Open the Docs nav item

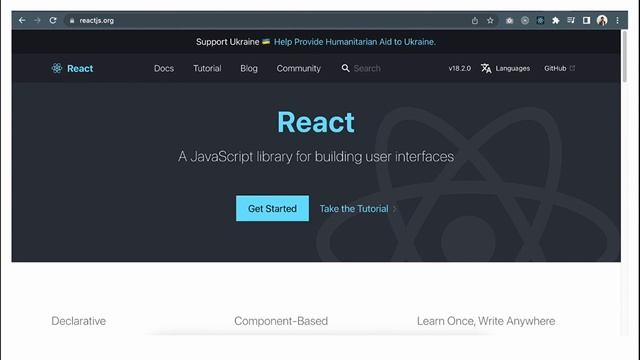tap(164, 68)
